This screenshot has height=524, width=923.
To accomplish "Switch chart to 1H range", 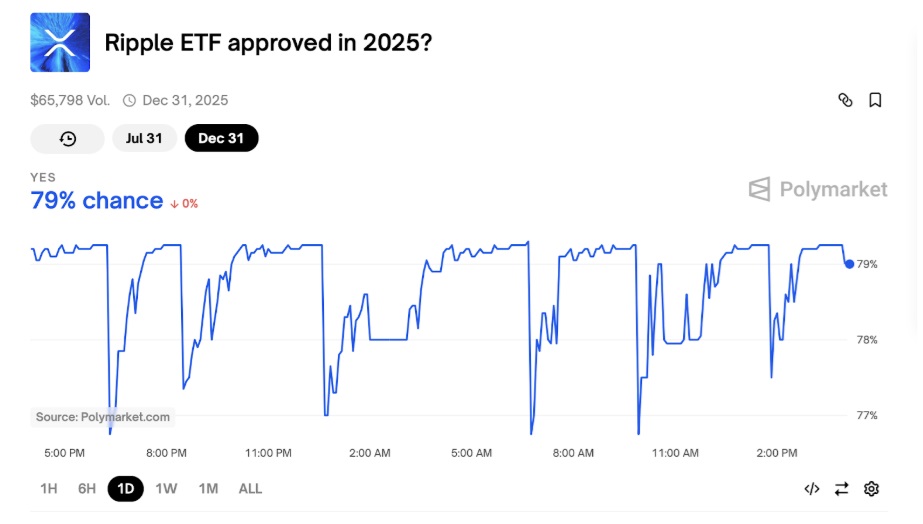I will pyautogui.click(x=48, y=489).
